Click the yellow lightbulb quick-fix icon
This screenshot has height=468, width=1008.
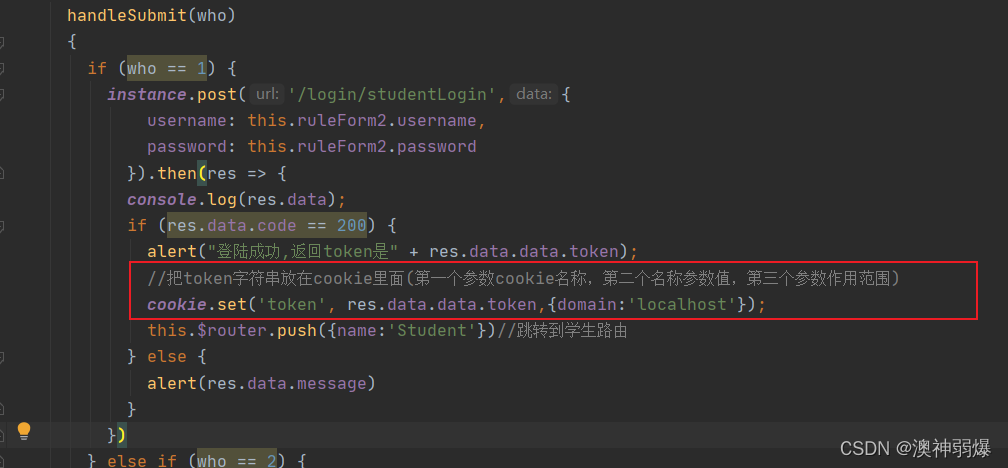click(24, 431)
